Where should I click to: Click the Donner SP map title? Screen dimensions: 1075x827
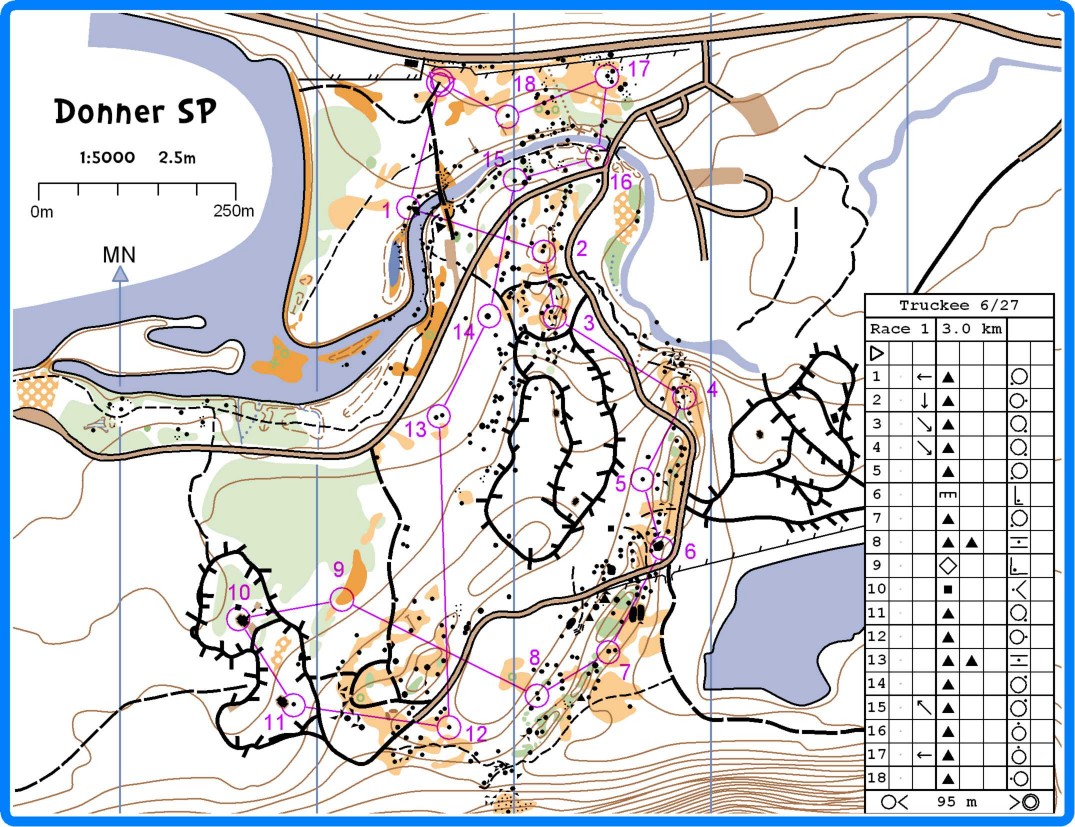[134, 111]
